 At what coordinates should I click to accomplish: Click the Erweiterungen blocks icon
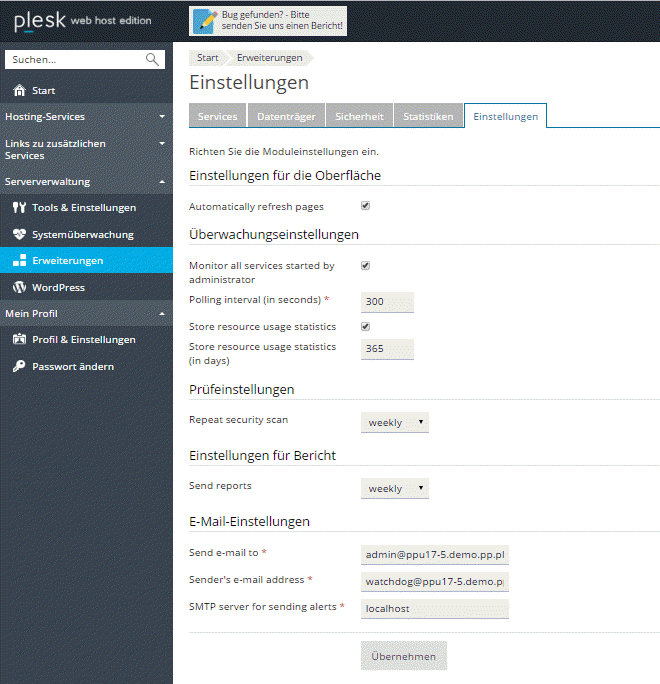point(19,260)
